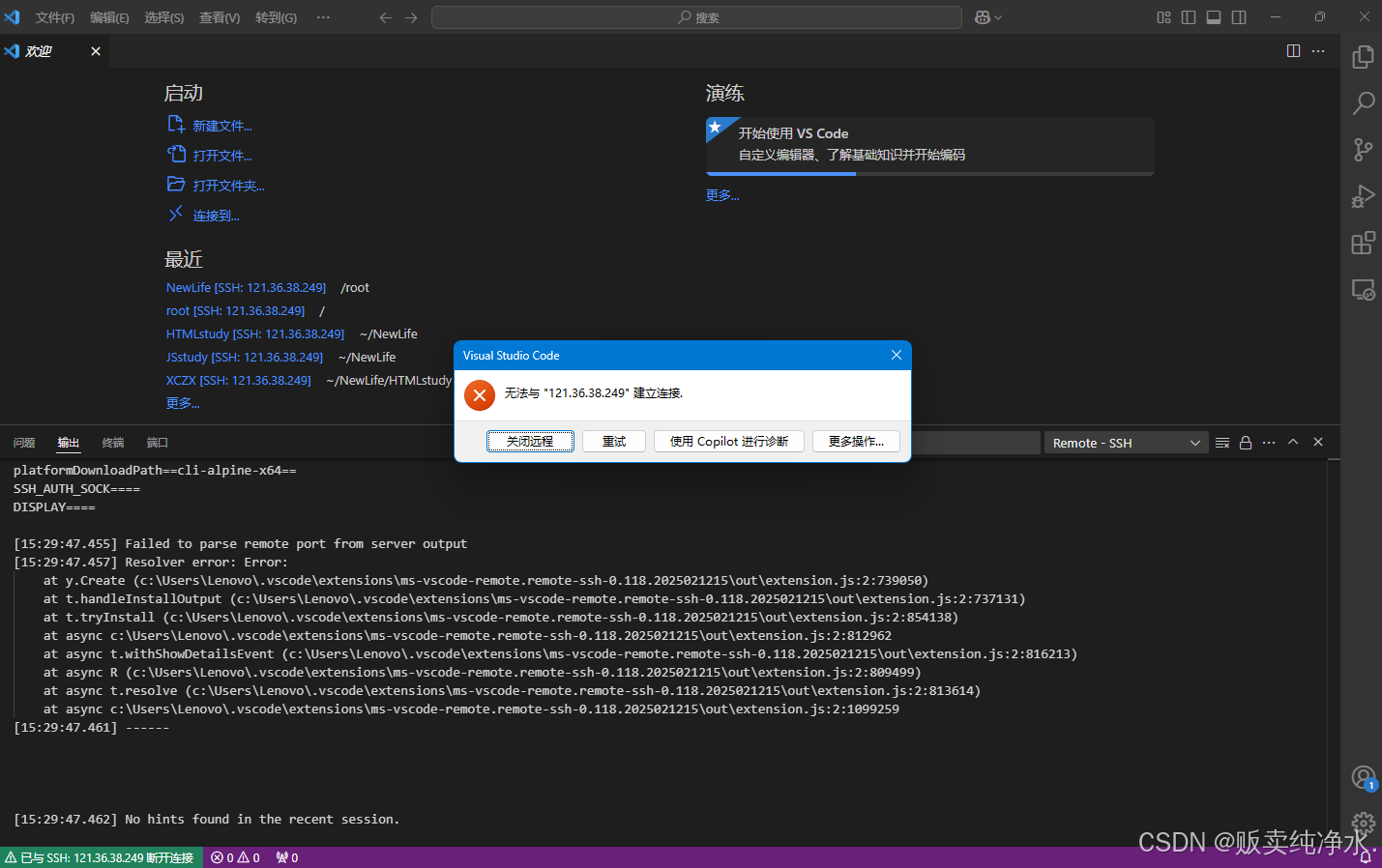Image resolution: width=1382 pixels, height=868 pixels.
Task: Toggle primary side bar visibility
Action: (x=1189, y=17)
